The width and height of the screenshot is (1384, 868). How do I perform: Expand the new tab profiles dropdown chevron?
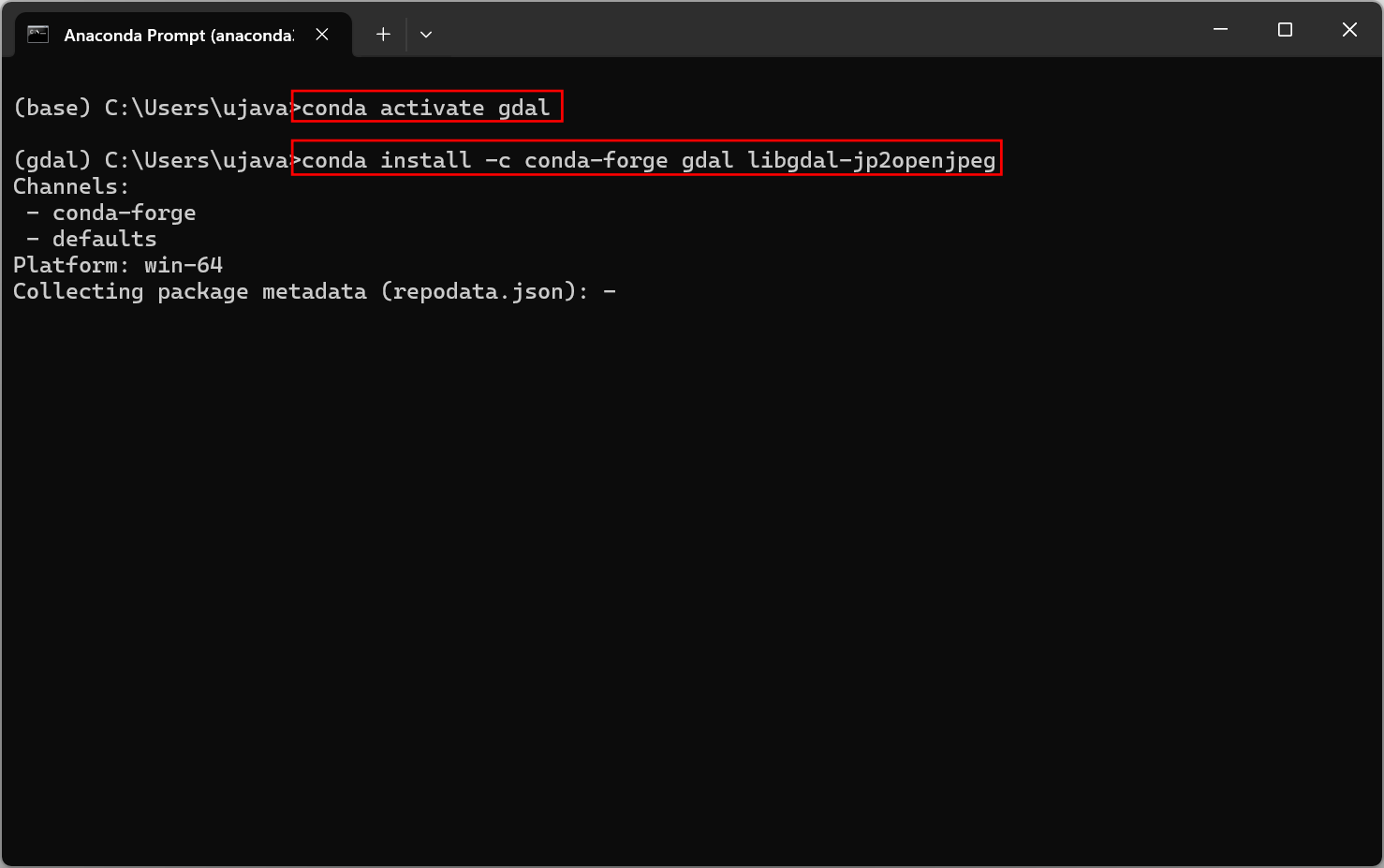coord(426,35)
